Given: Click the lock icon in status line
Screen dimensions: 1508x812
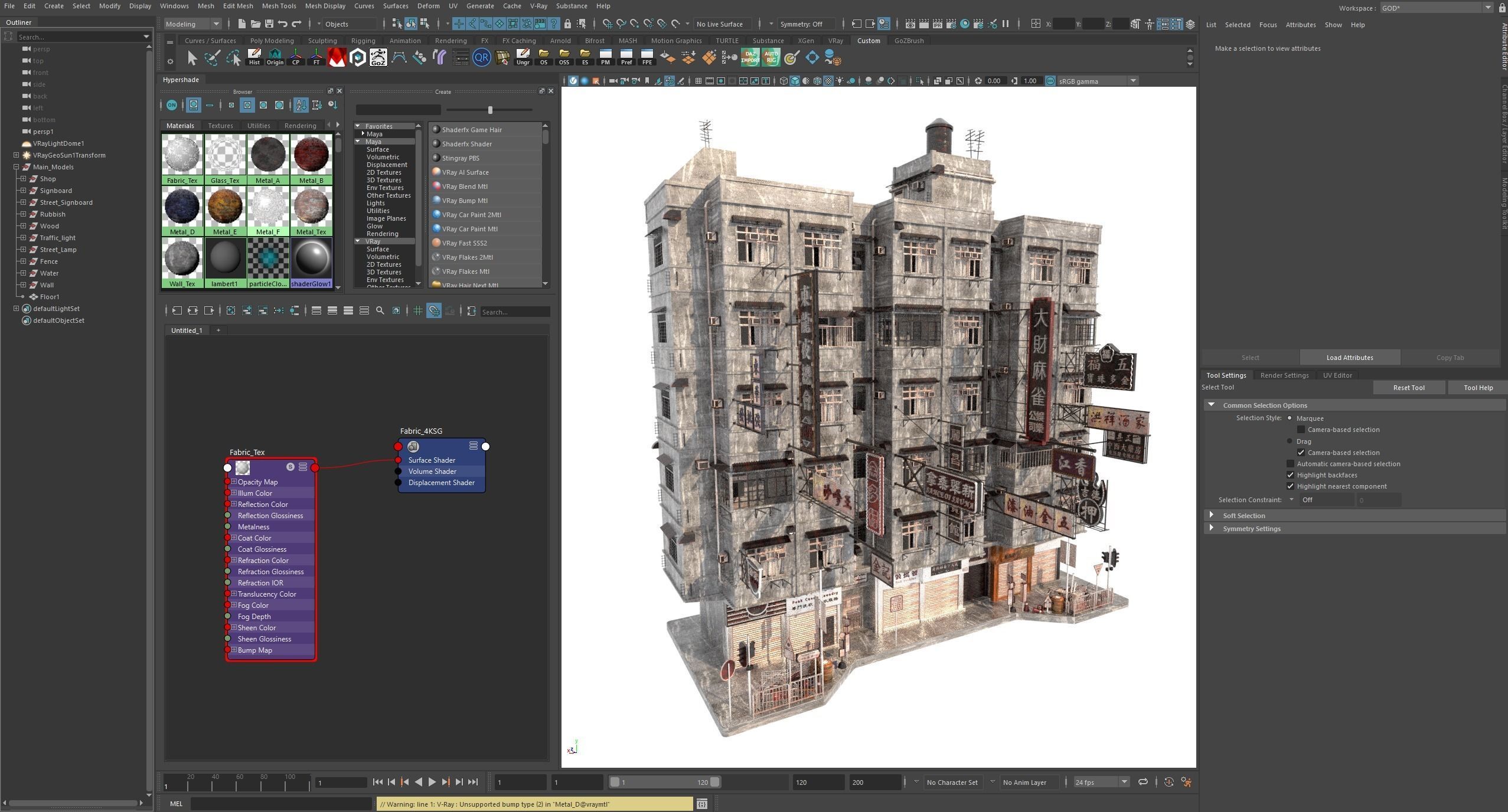Looking at the screenshot, I should point(567,24).
